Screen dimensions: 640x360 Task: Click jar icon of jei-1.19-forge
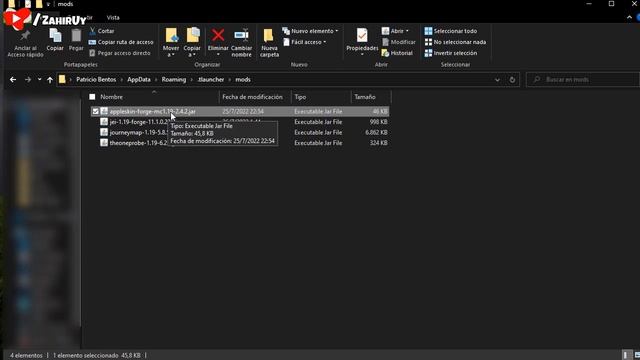[x=104, y=122]
